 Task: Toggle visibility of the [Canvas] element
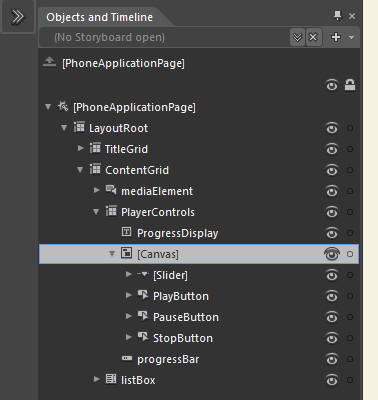(x=332, y=254)
